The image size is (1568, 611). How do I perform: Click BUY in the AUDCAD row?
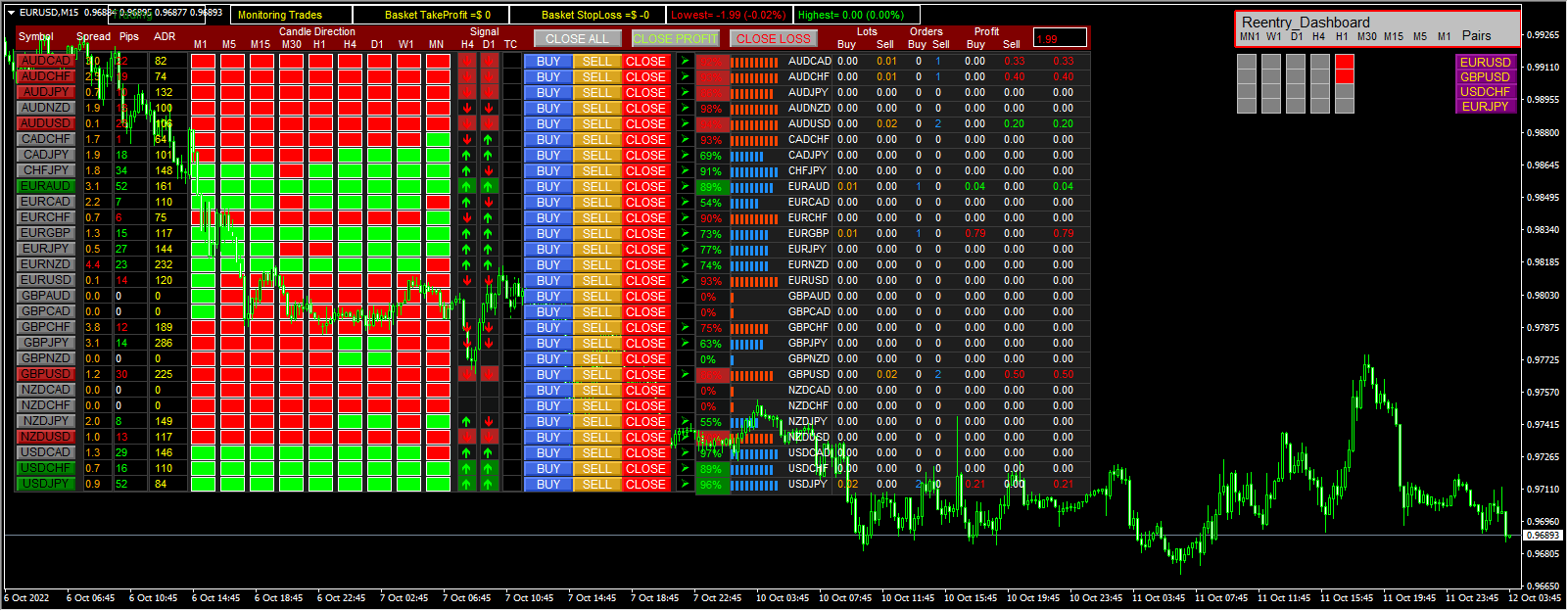(x=548, y=61)
